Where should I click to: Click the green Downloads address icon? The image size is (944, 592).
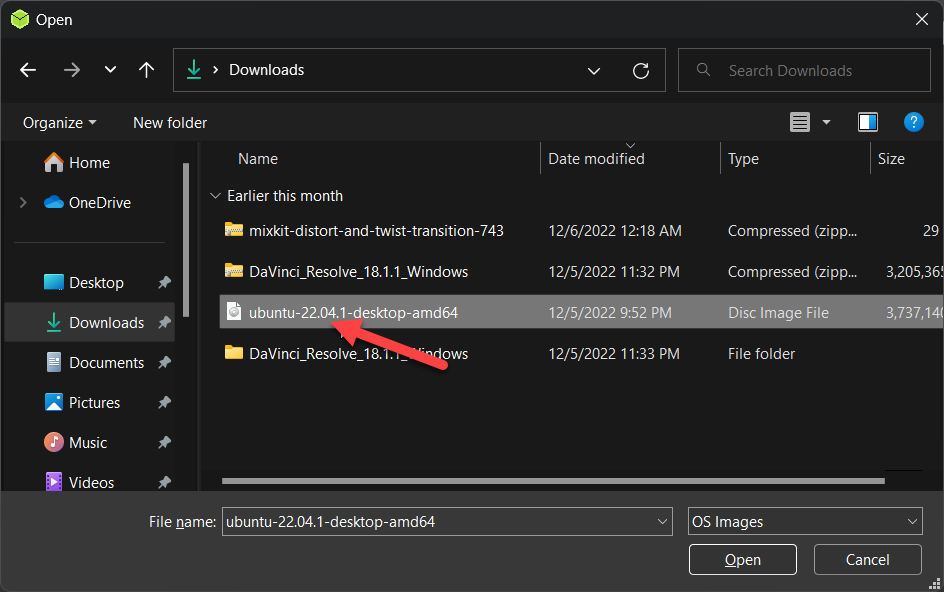click(x=194, y=70)
